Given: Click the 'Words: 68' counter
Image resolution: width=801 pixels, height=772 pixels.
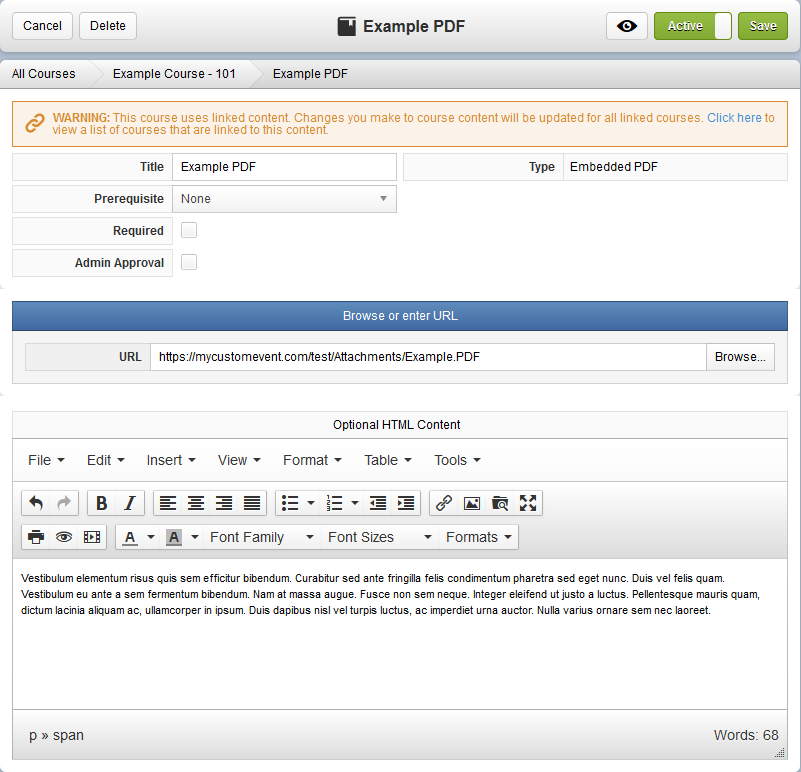Looking at the screenshot, I should (x=746, y=735).
